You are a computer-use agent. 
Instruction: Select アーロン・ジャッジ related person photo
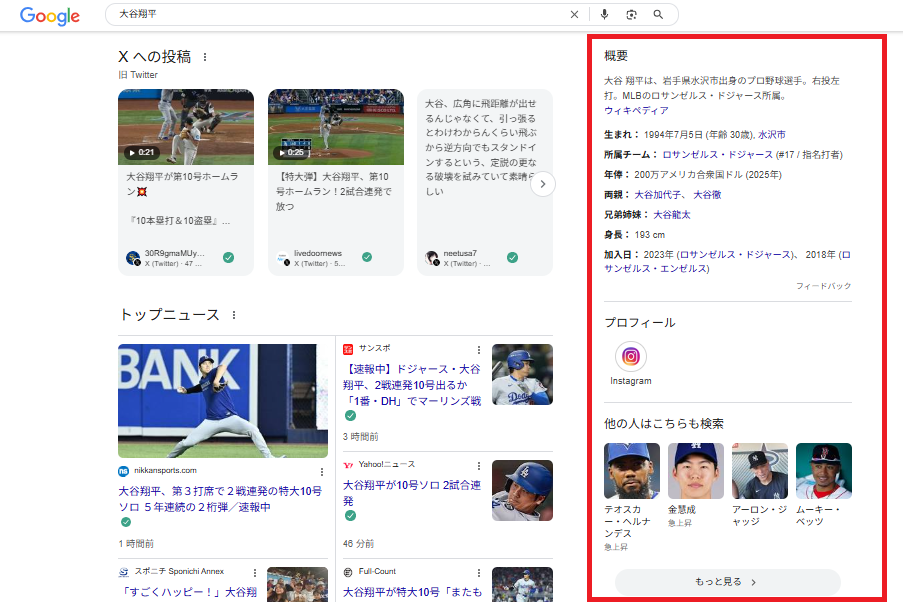coord(760,471)
